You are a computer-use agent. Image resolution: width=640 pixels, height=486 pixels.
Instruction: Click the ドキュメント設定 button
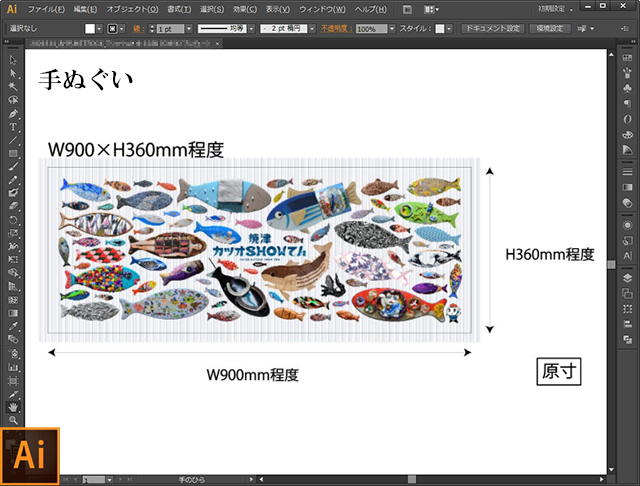point(491,29)
